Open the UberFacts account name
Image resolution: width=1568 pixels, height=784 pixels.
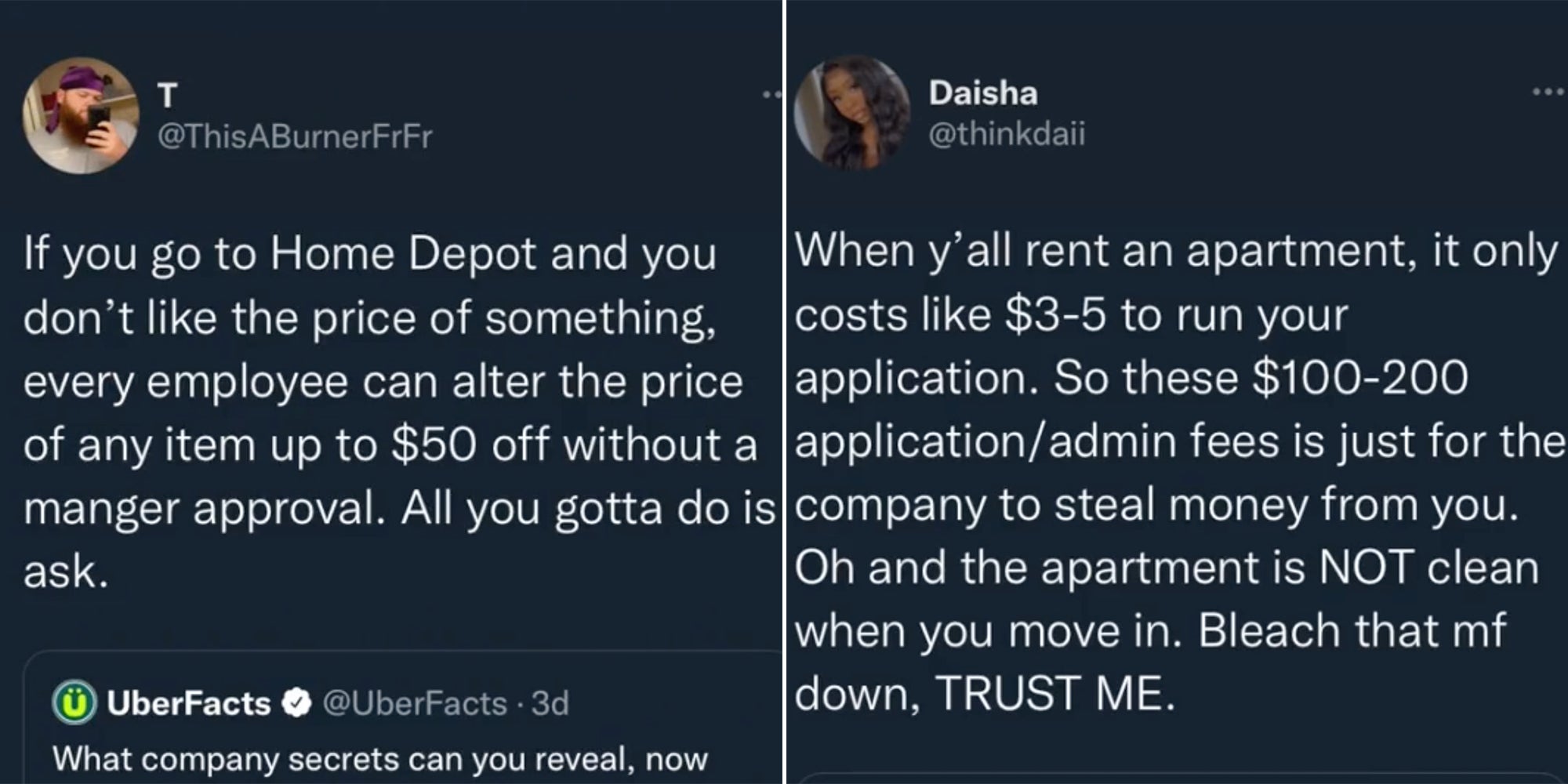pos(188,703)
